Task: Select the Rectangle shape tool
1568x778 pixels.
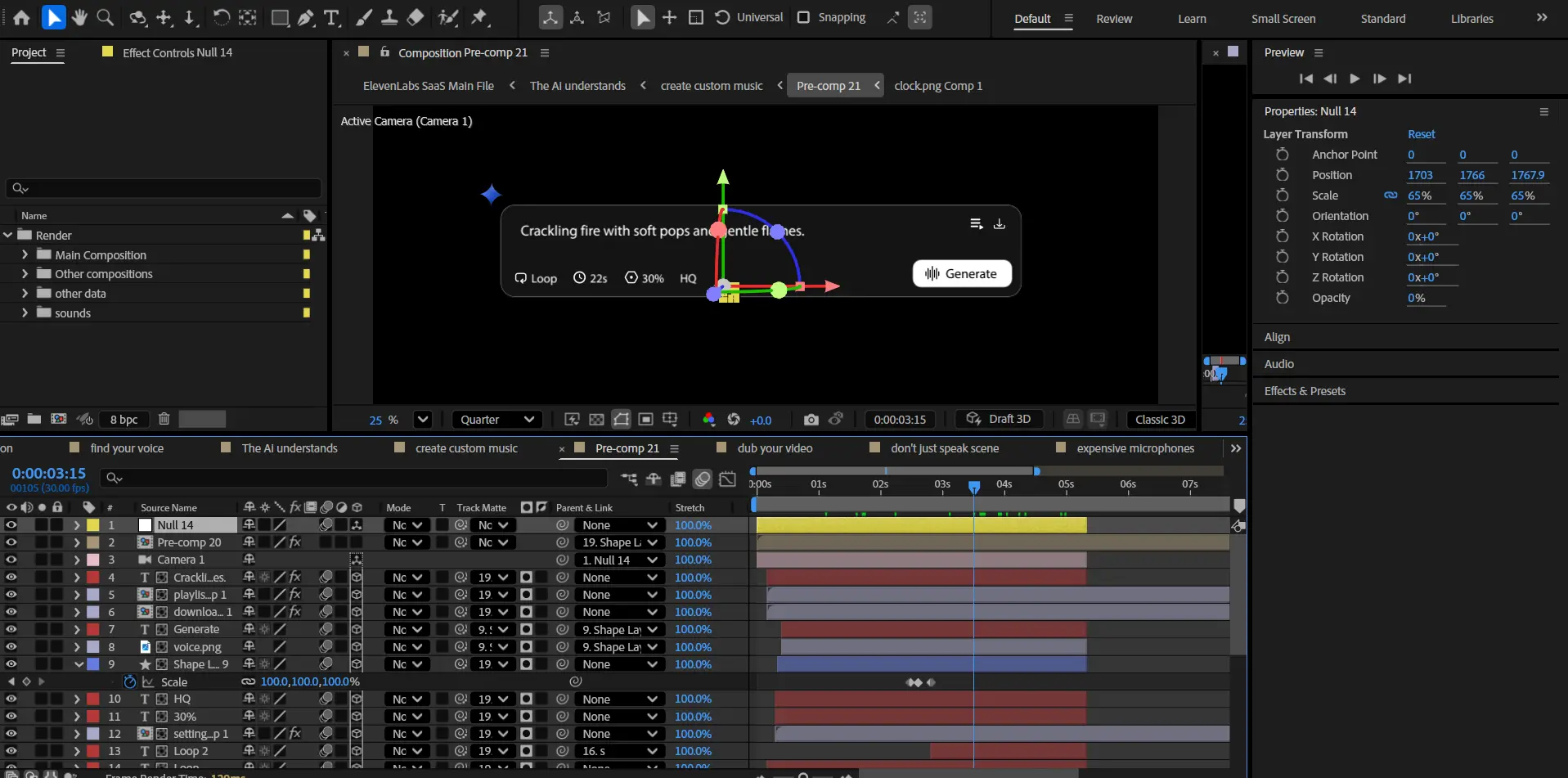Action: coord(280,17)
